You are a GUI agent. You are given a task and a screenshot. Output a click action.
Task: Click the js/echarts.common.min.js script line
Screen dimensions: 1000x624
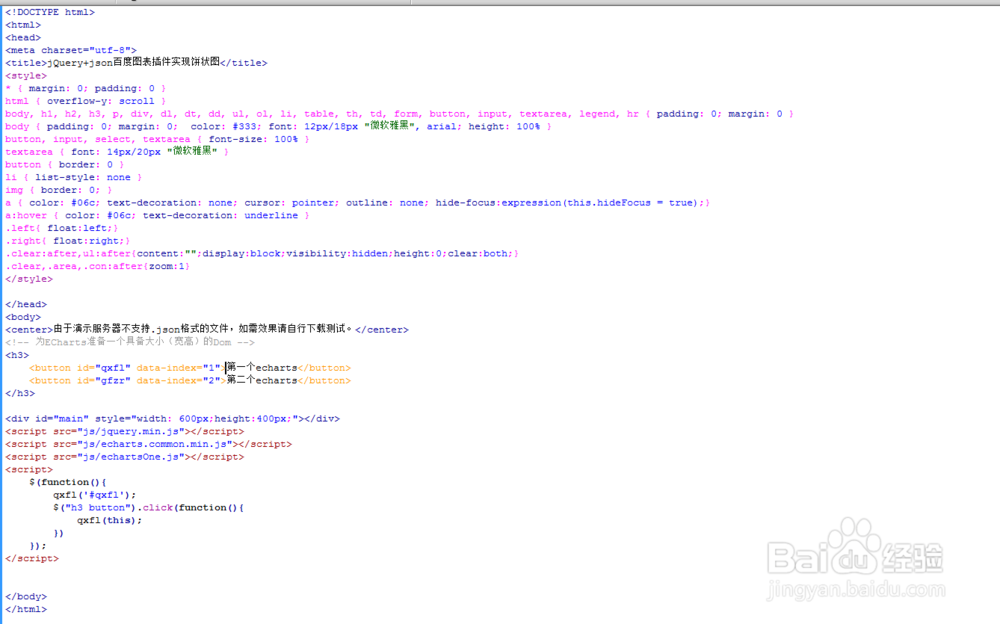pyautogui.click(x=149, y=445)
